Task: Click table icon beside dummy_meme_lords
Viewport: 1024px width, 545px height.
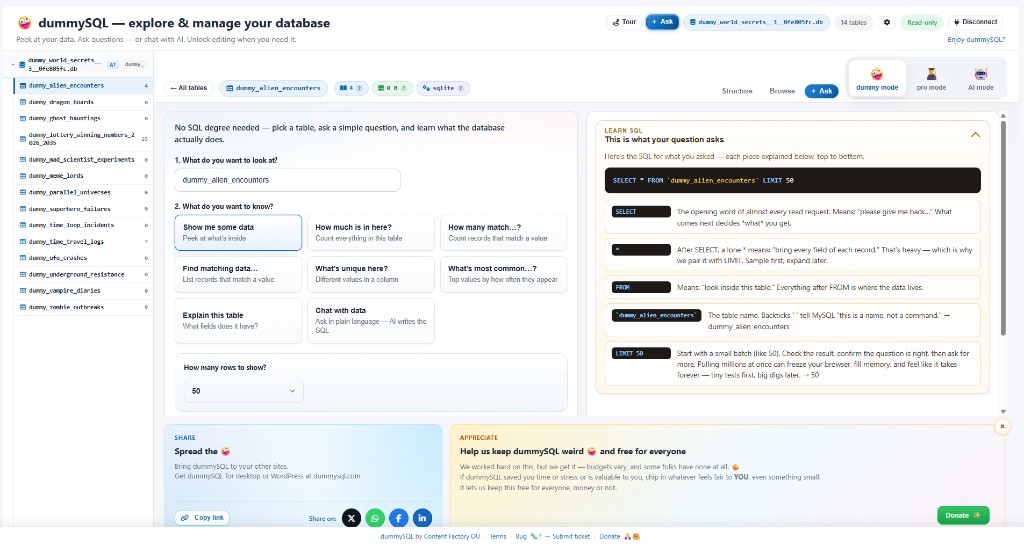Action: [23, 176]
